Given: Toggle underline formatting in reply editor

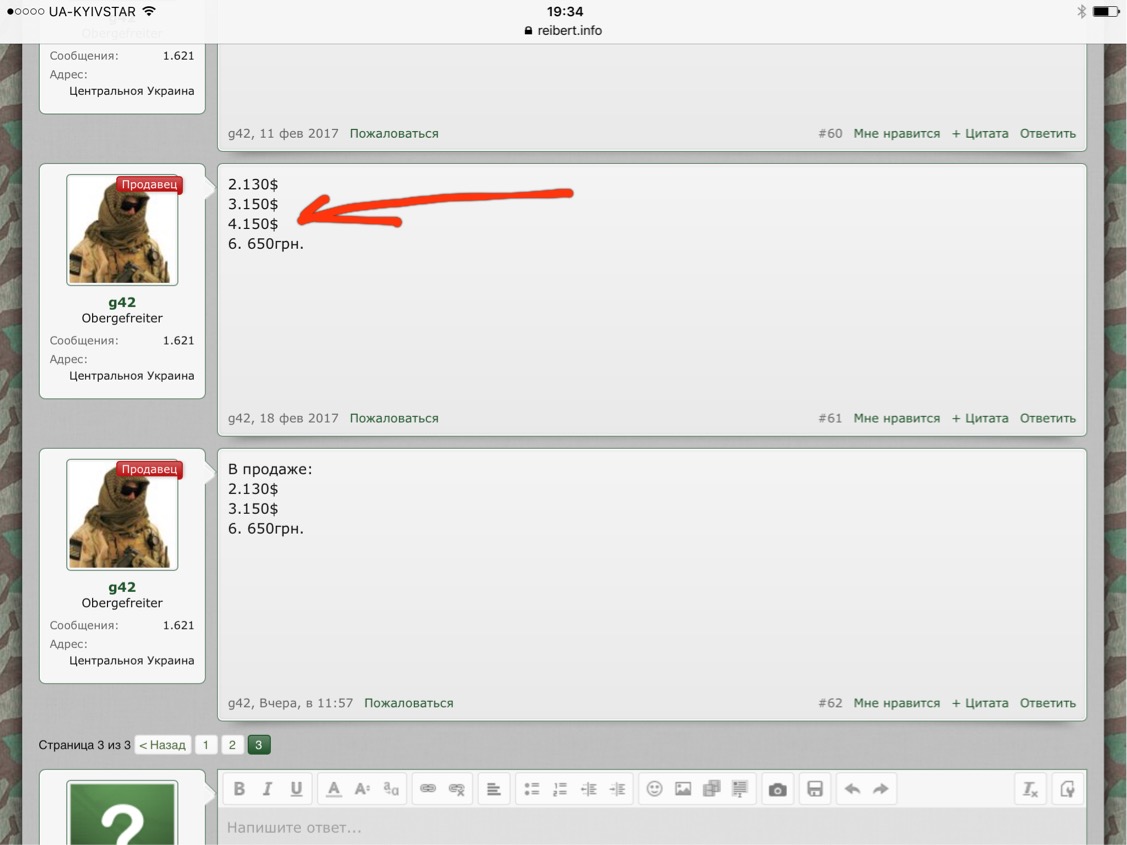Looking at the screenshot, I should (296, 789).
